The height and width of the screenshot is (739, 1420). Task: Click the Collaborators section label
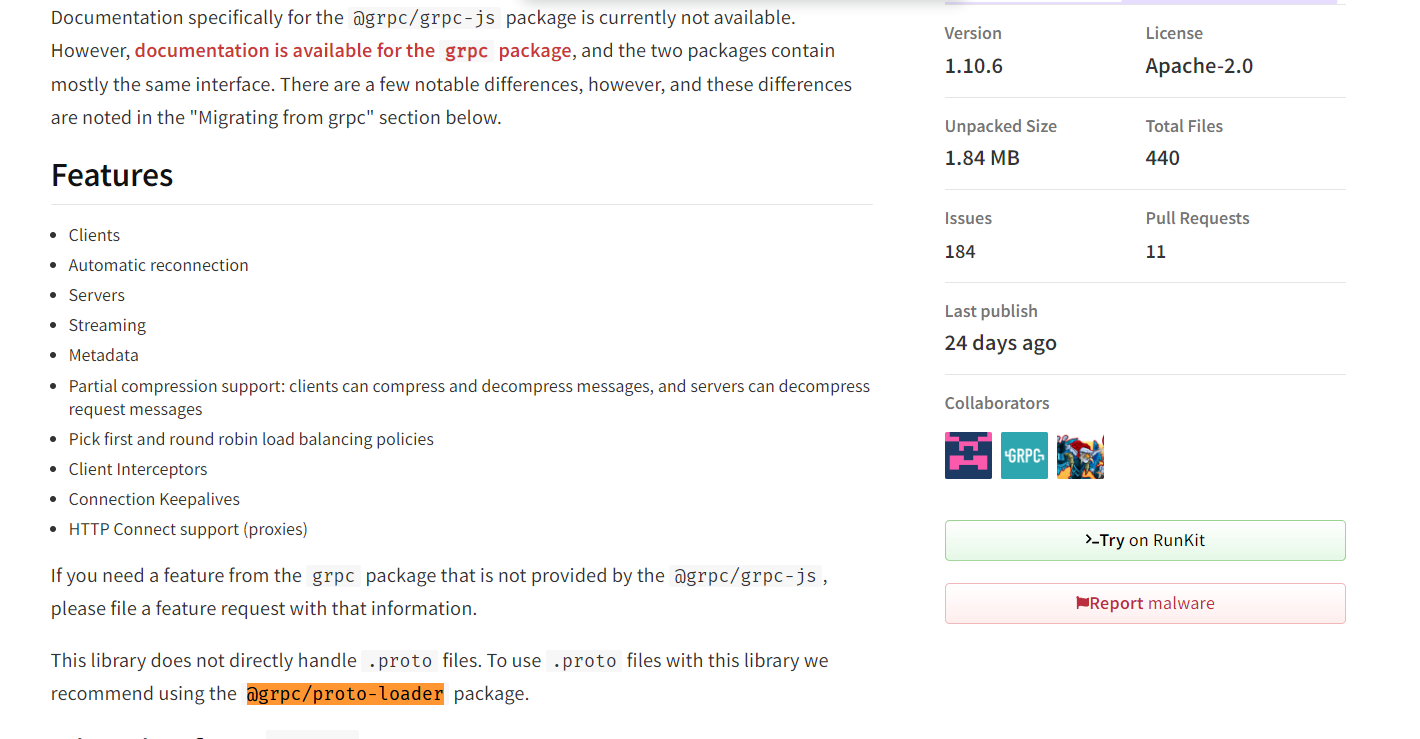click(997, 403)
